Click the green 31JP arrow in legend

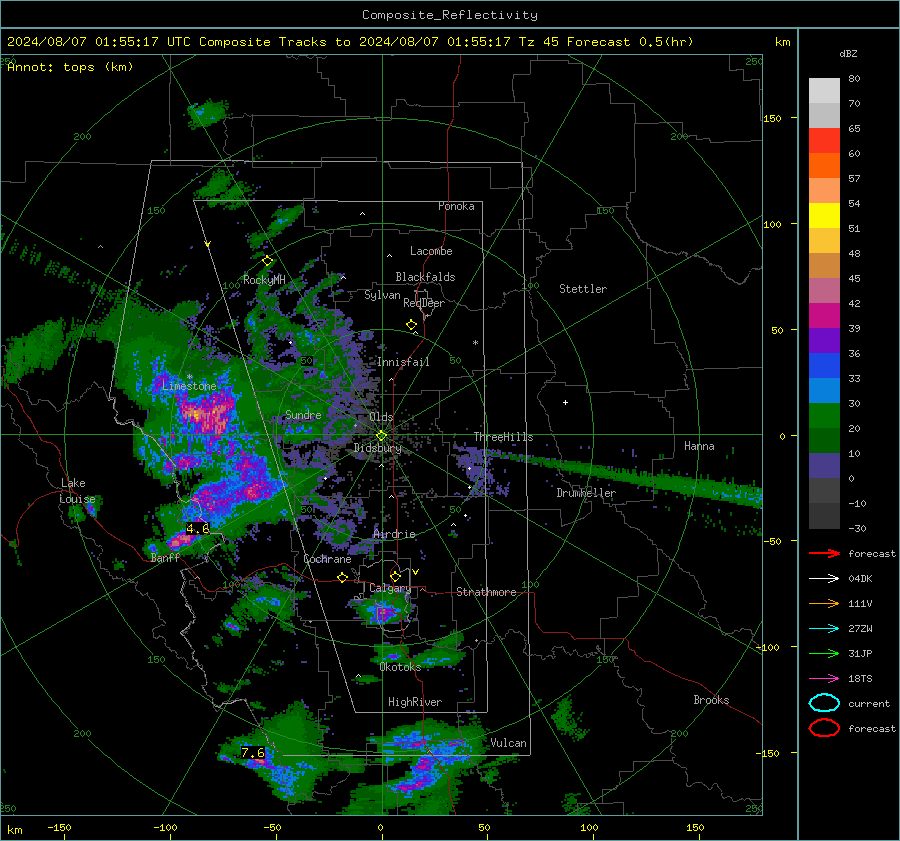pos(824,653)
